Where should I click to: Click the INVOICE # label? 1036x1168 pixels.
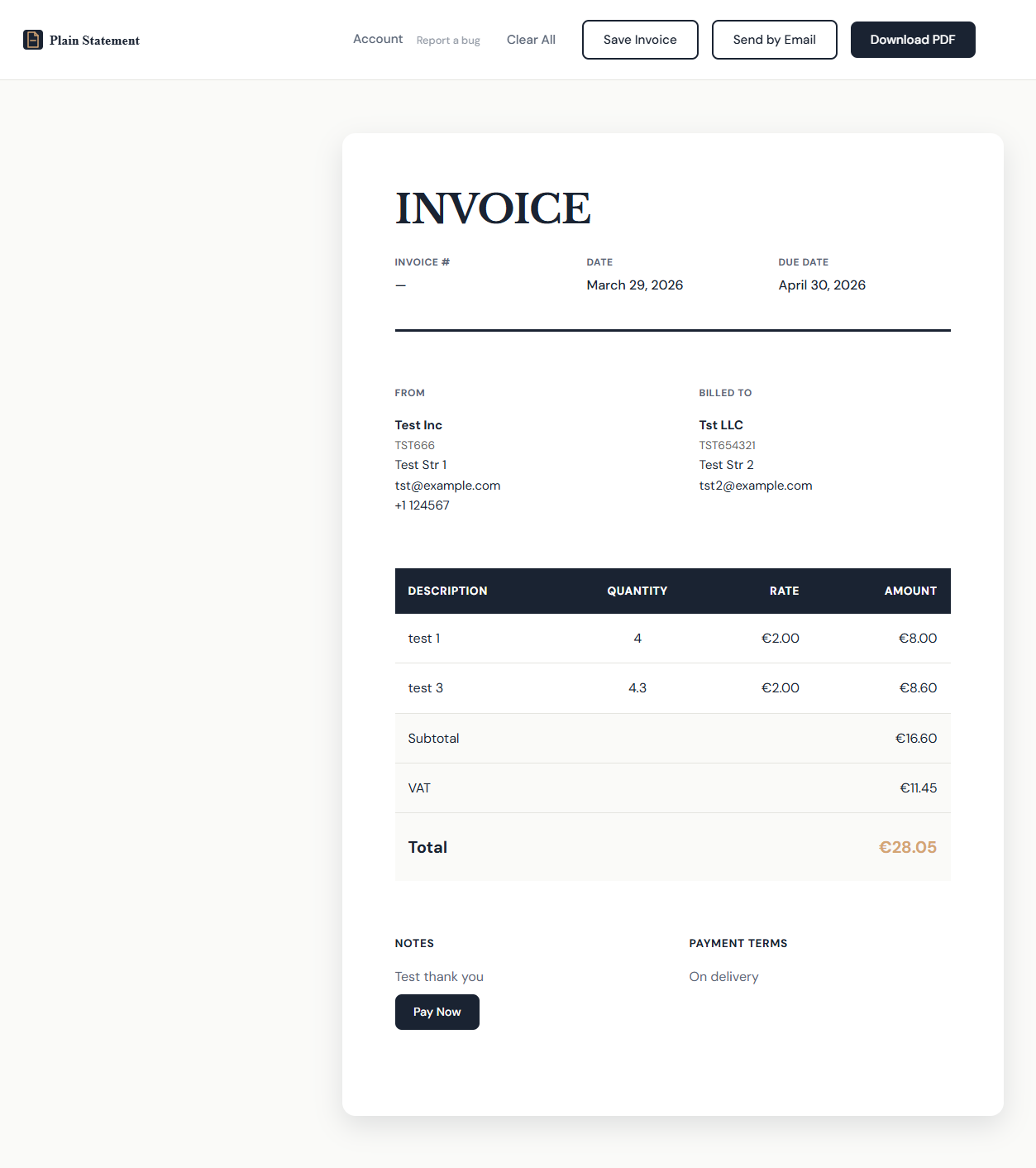coord(423,262)
